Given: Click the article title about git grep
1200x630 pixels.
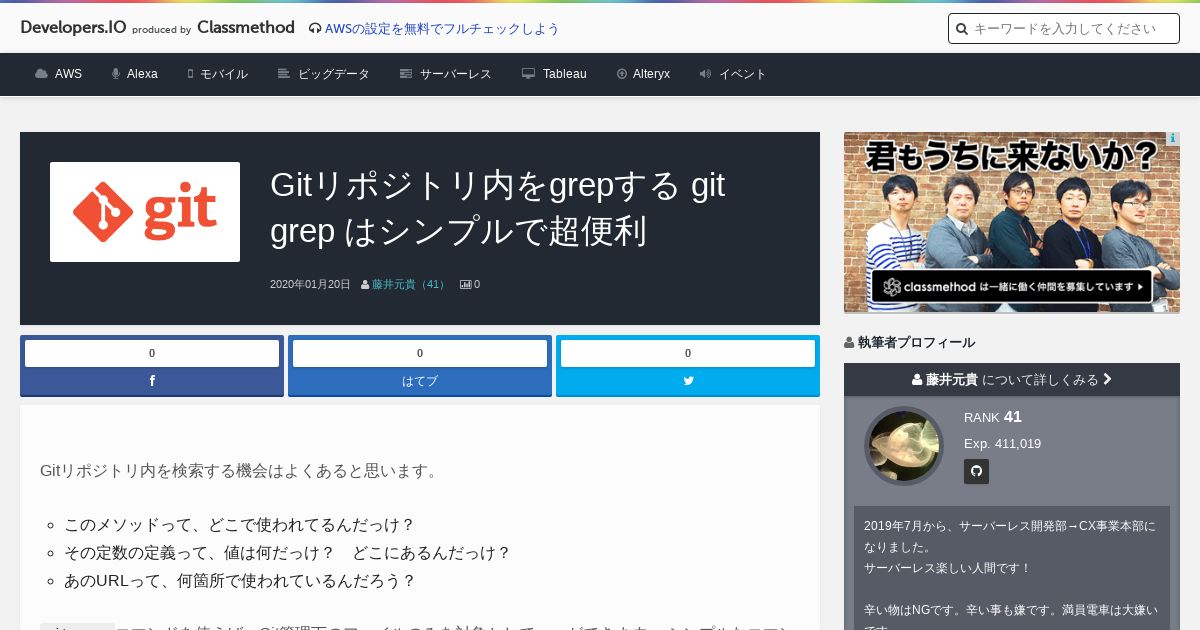Looking at the screenshot, I should click(497, 208).
